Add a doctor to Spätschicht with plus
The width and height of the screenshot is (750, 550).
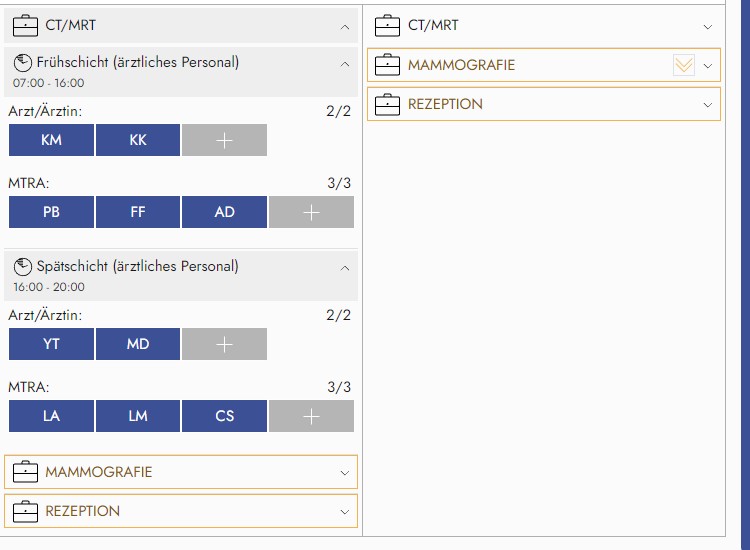click(x=224, y=344)
